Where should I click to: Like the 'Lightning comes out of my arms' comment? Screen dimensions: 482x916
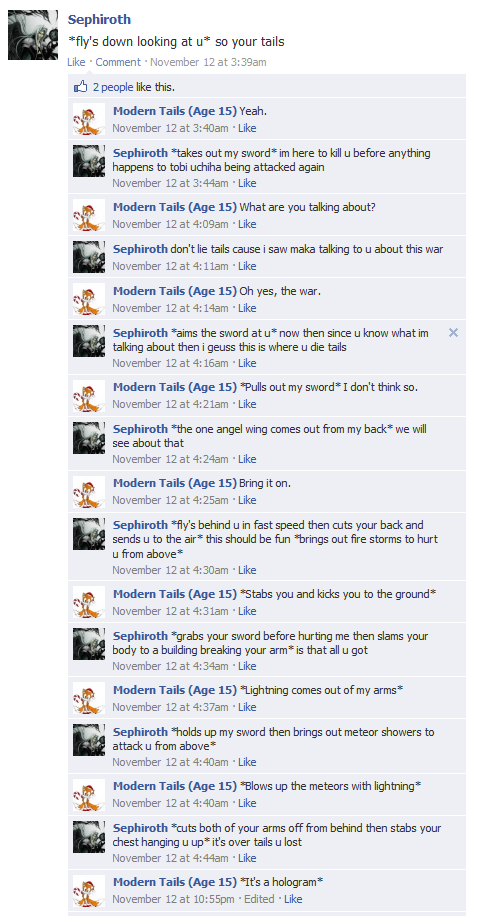[247, 707]
